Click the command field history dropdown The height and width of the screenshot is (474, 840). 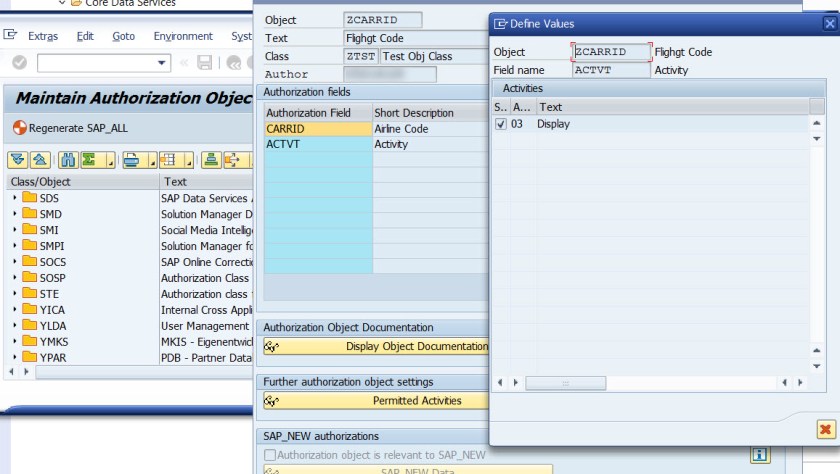coord(161,63)
